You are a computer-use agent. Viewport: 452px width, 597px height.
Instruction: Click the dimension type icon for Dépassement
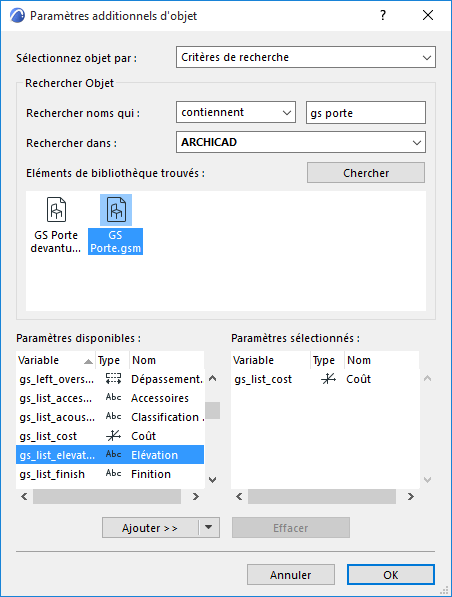click(x=113, y=378)
